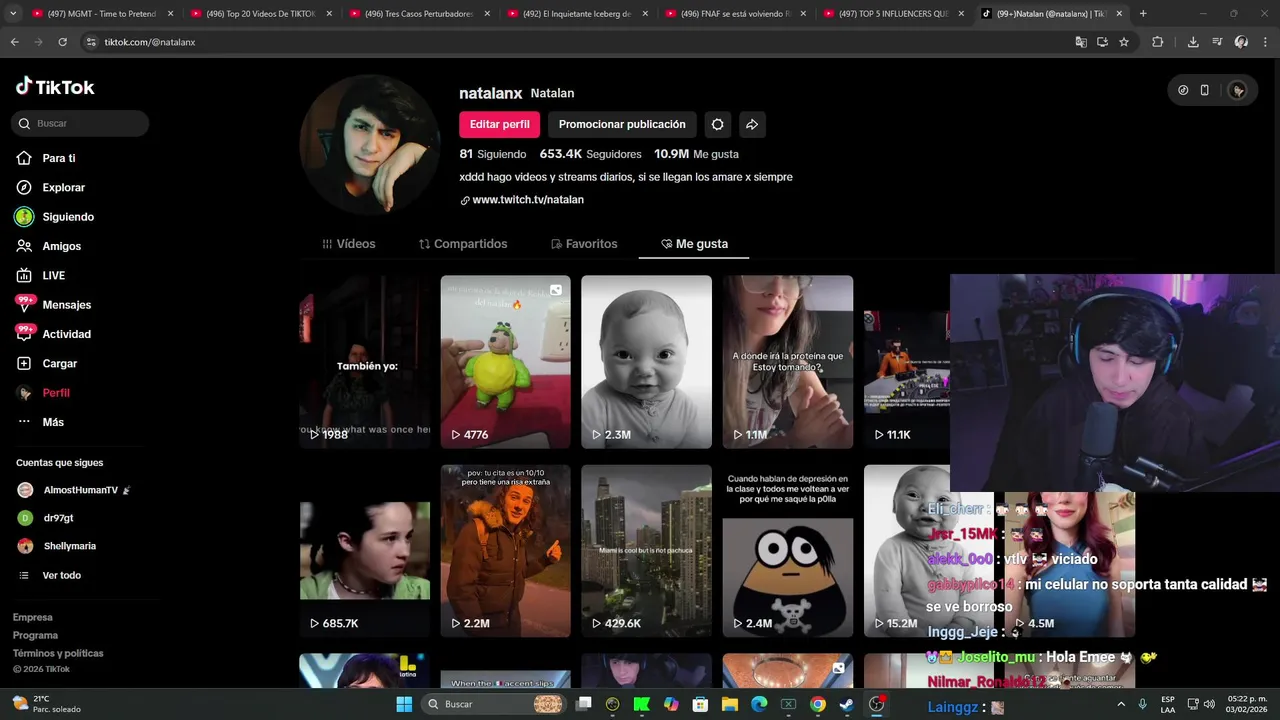Open the TikTok logo home link
The image size is (1280, 720).
[55, 87]
